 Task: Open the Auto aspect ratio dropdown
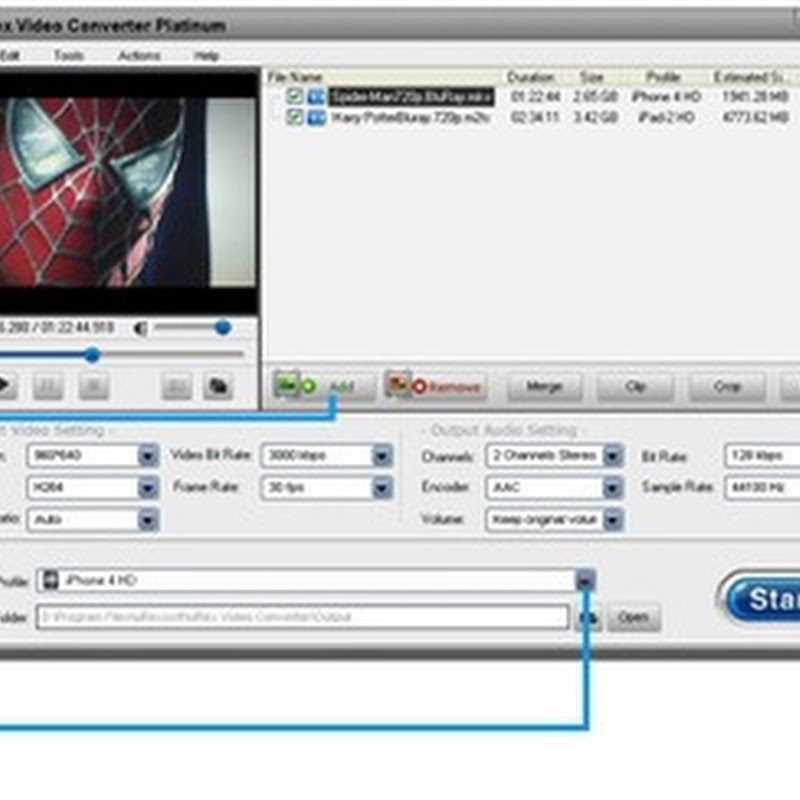click(148, 520)
